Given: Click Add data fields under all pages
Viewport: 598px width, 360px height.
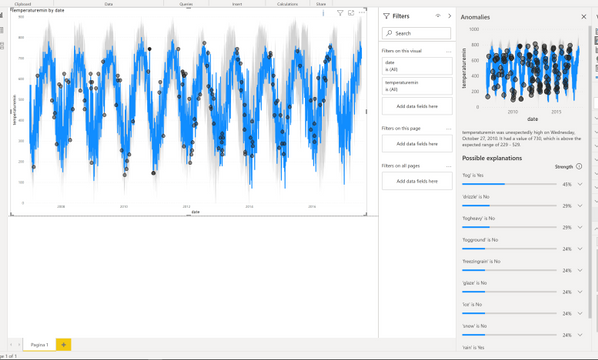Looking at the screenshot, I should [x=417, y=181].
